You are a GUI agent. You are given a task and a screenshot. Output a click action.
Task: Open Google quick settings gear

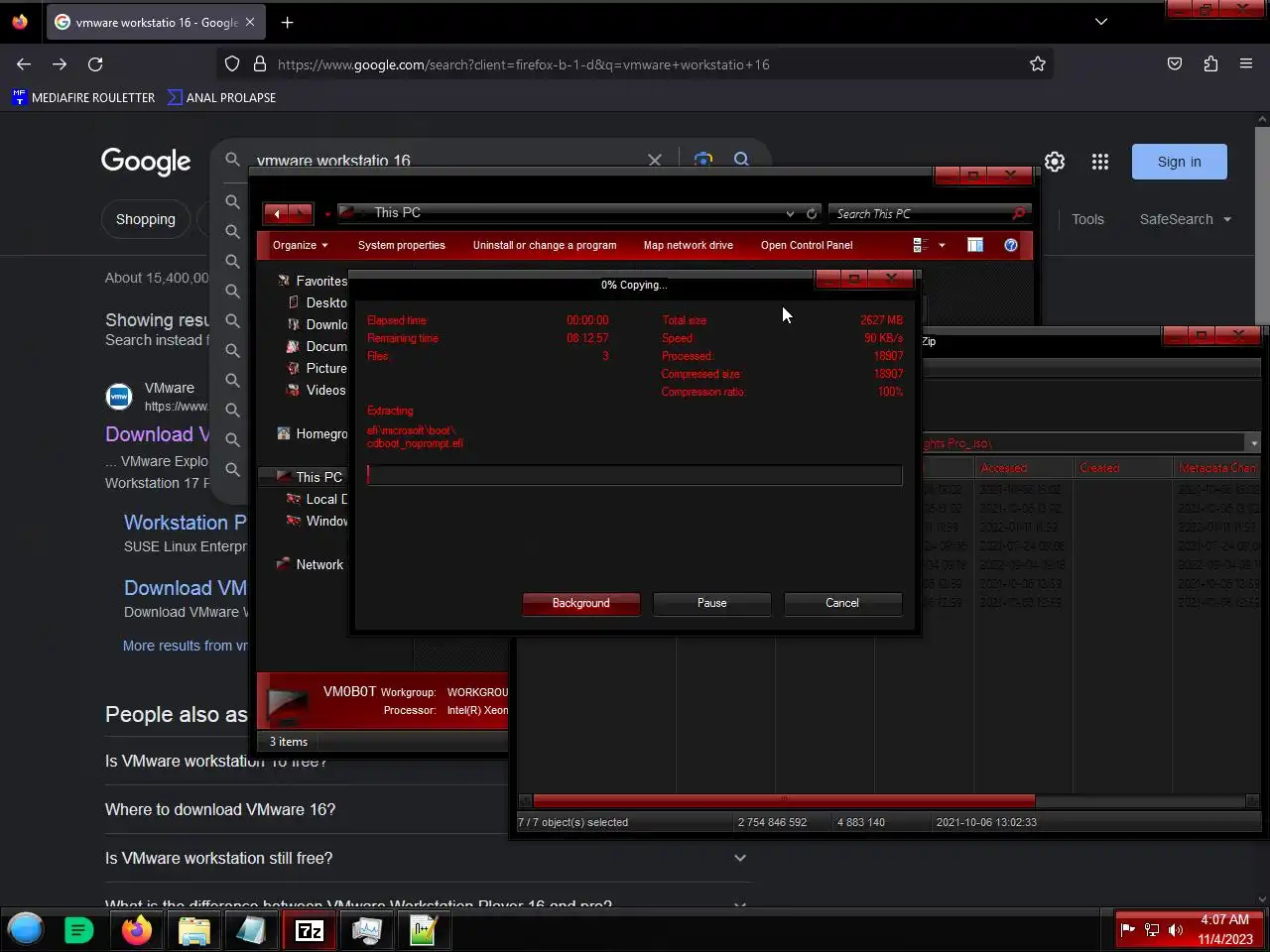coord(1055,162)
